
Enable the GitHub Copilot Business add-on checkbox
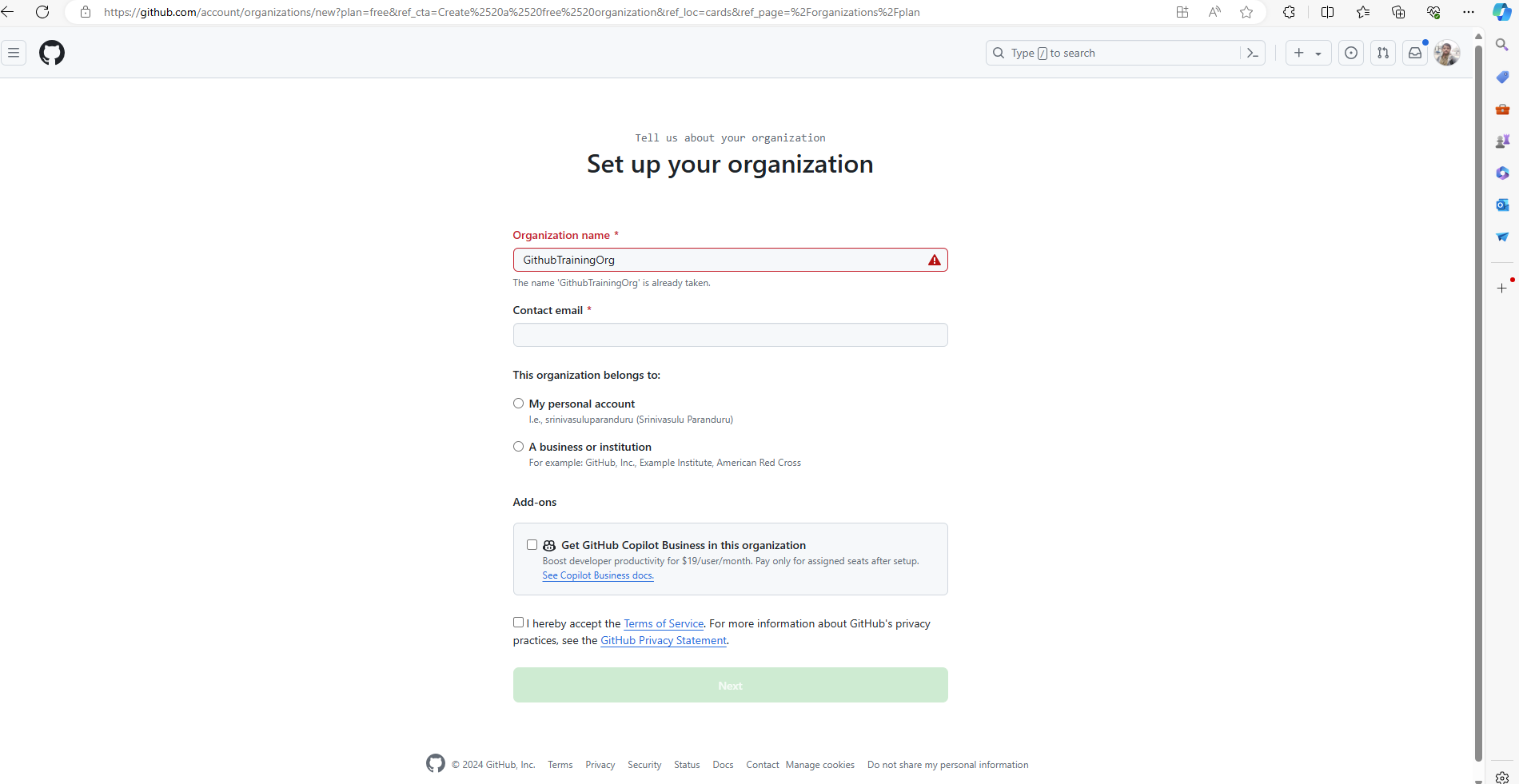pyautogui.click(x=532, y=545)
